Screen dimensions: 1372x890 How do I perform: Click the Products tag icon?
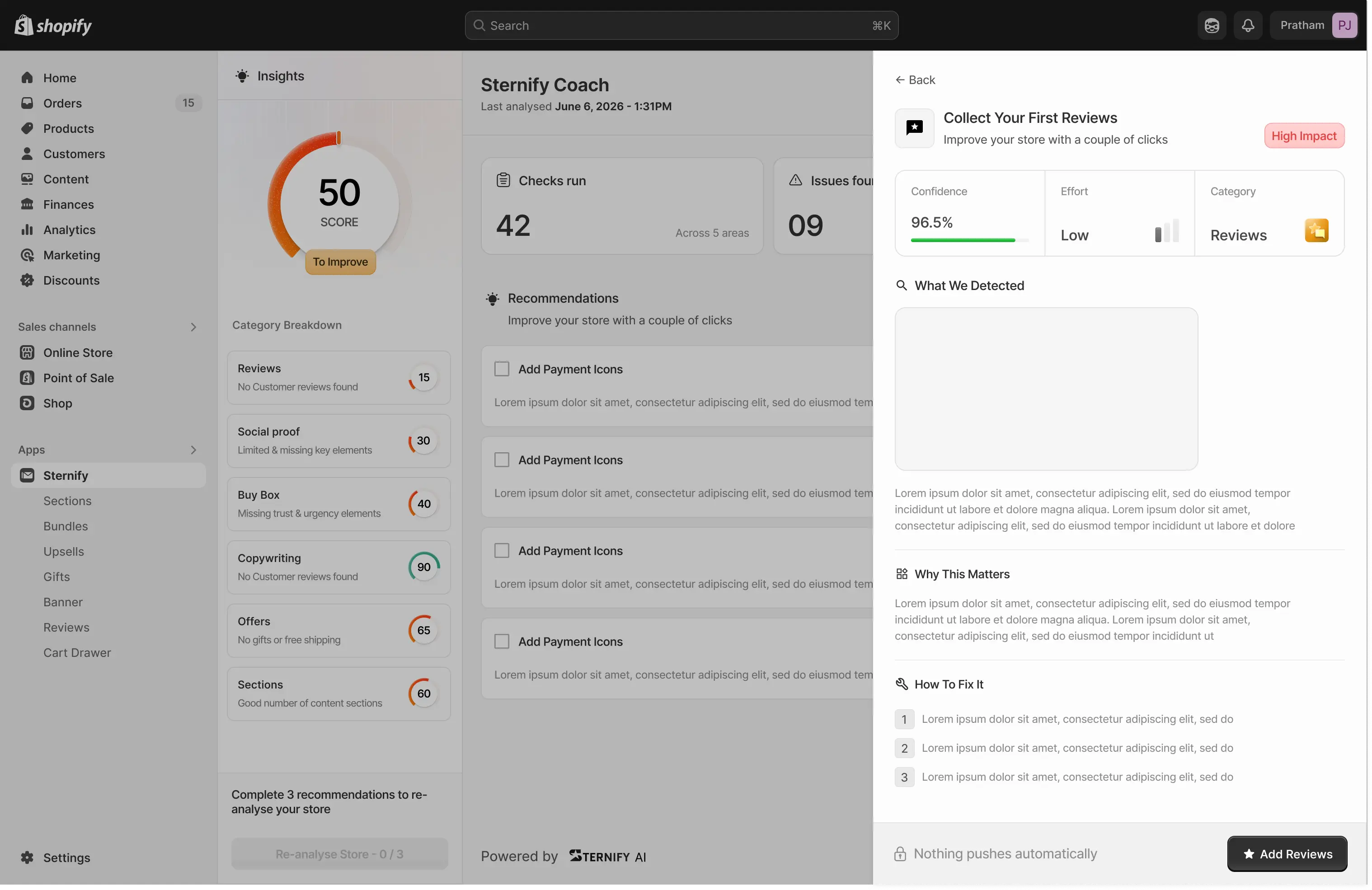coord(27,129)
